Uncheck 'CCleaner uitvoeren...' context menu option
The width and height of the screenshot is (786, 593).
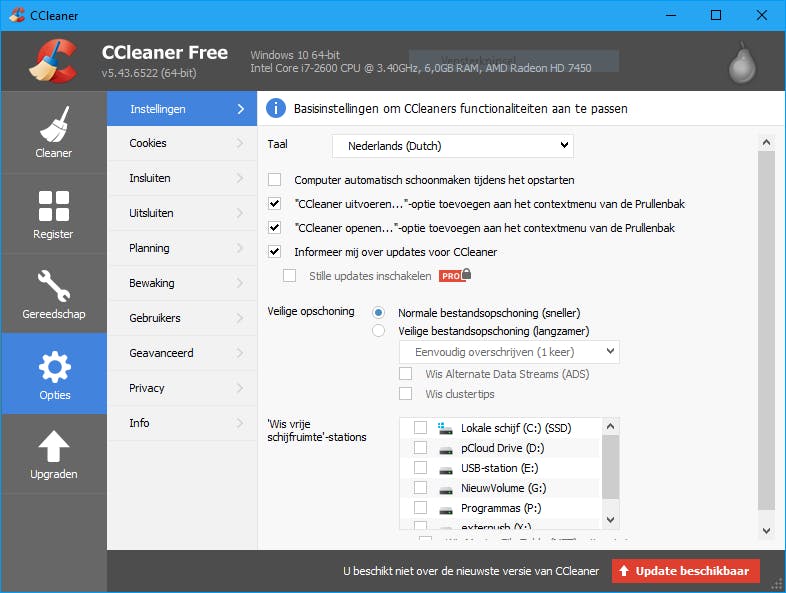(x=274, y=204)
